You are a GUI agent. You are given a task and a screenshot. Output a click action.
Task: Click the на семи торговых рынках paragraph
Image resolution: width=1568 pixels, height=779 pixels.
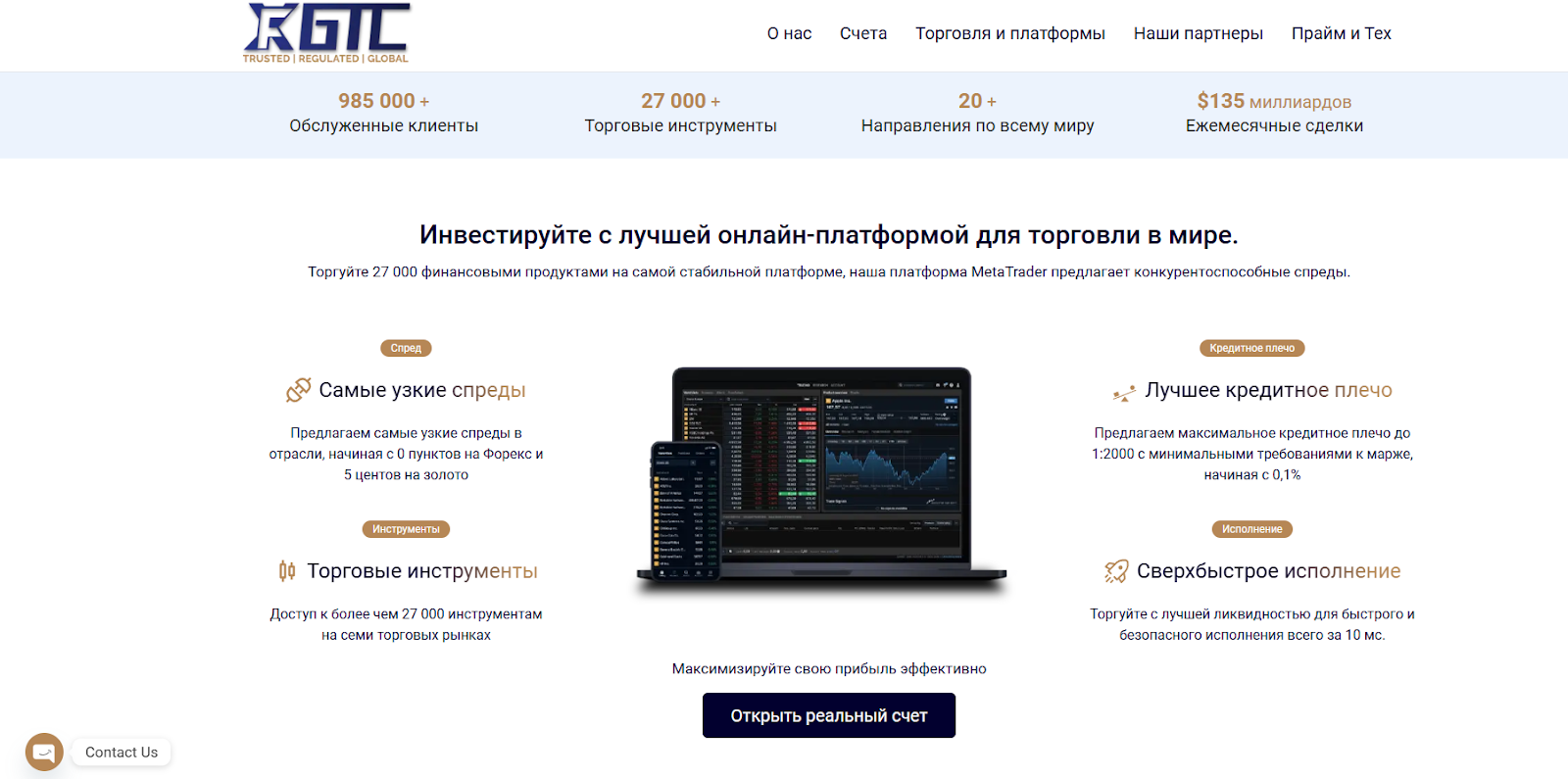click(406, 624)
